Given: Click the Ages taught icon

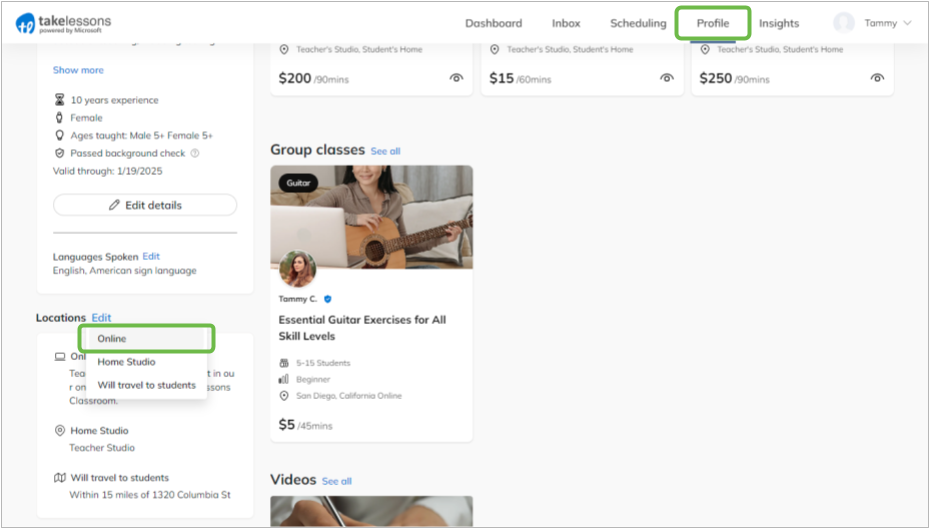Looking at the screenshot, I should click(59, 135).
